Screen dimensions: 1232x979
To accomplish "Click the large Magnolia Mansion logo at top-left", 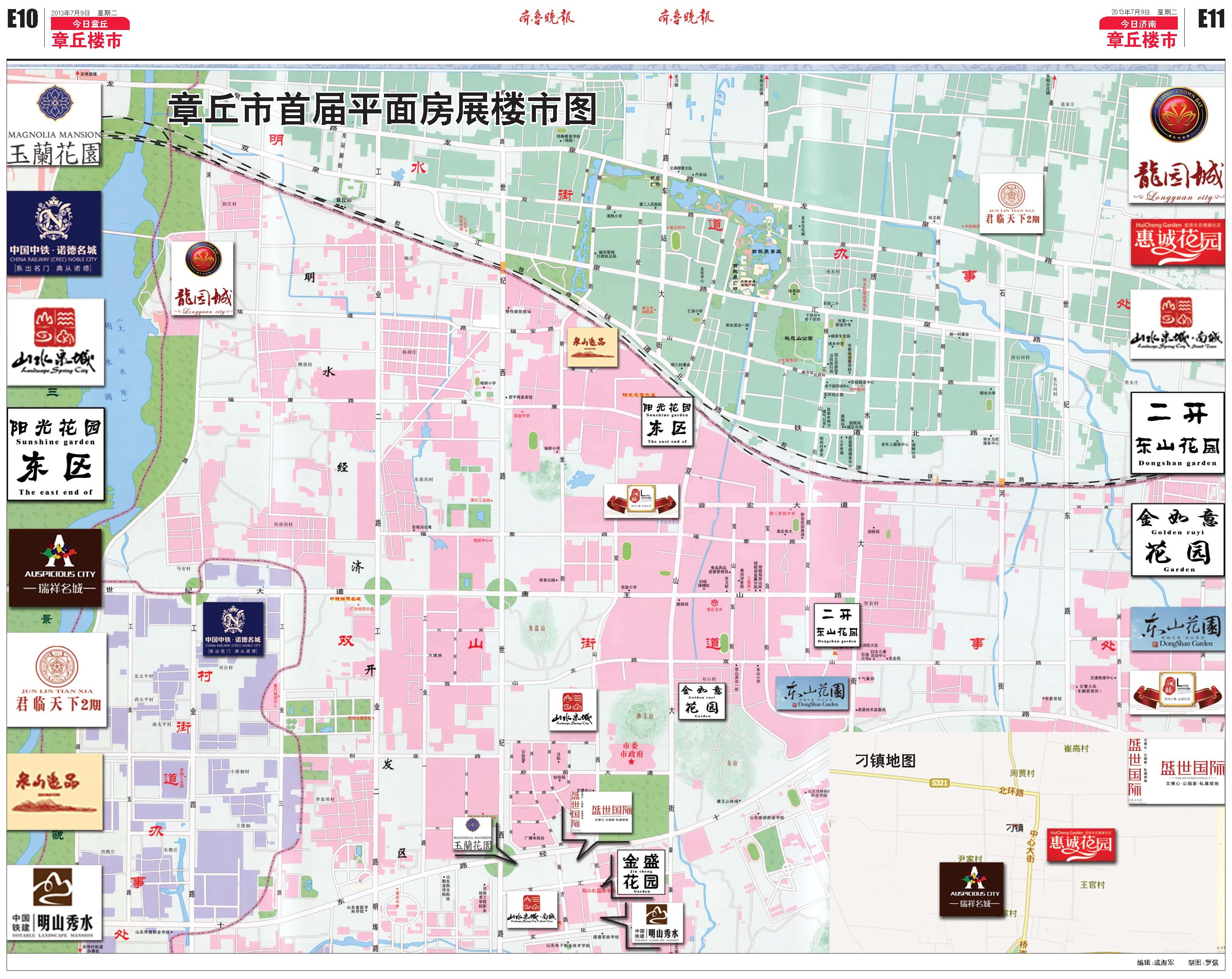I will [54, 124].
